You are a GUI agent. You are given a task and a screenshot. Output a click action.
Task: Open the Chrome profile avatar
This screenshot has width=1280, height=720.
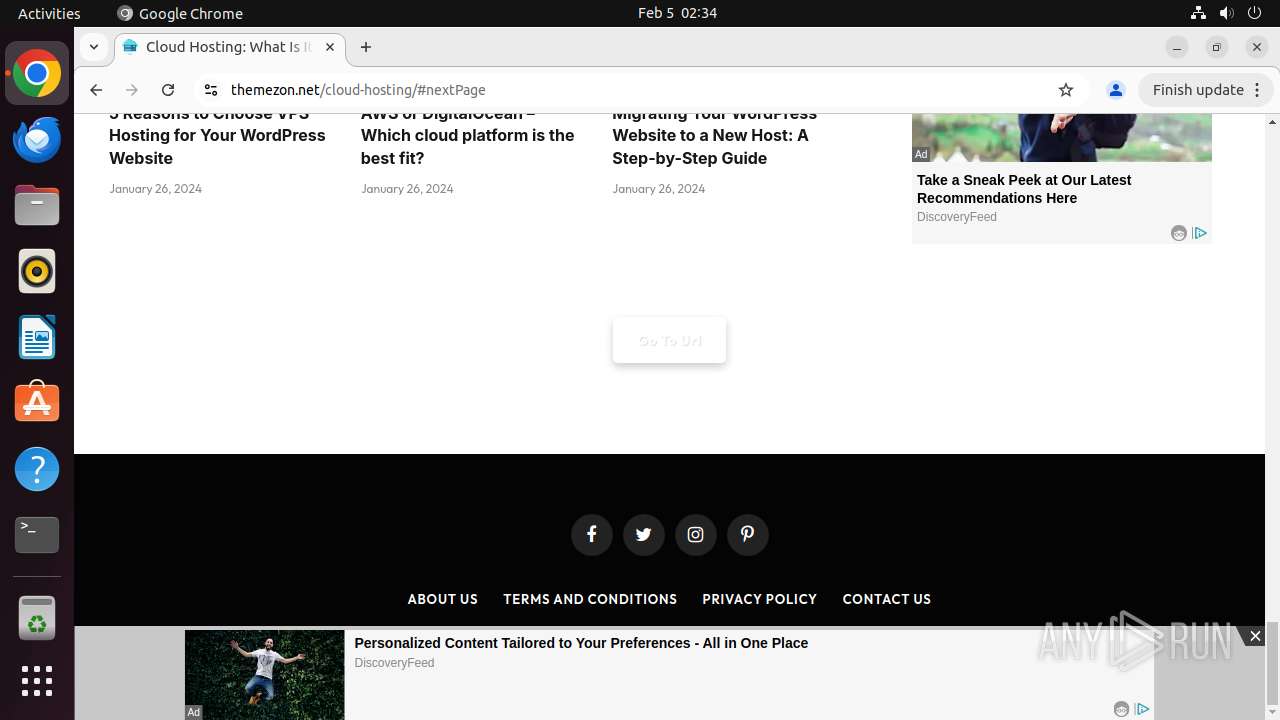click(1116, 90)
